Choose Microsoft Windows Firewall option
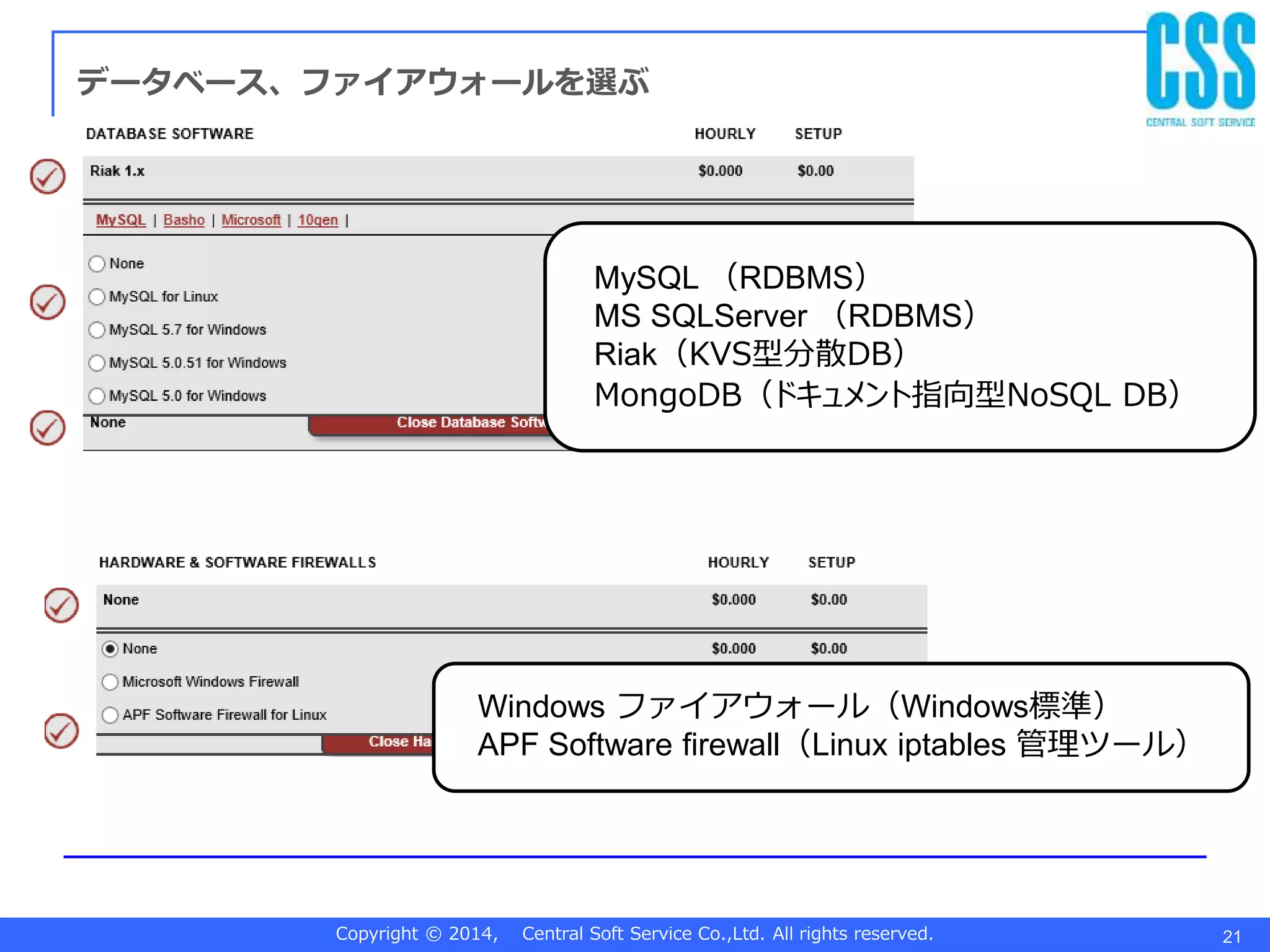 (110, 682)
